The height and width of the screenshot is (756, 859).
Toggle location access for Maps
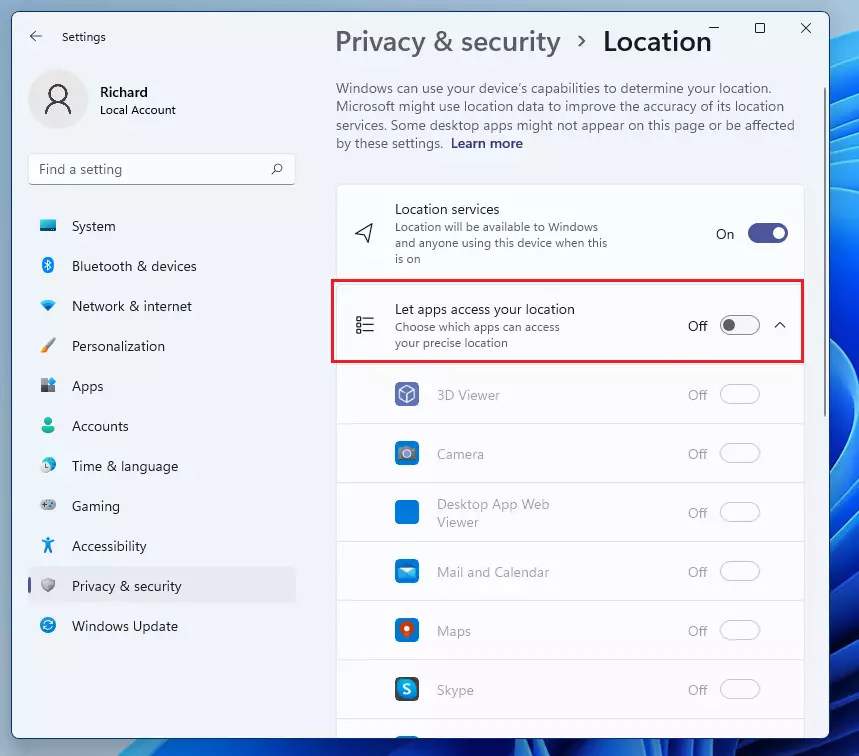point(740,631)
